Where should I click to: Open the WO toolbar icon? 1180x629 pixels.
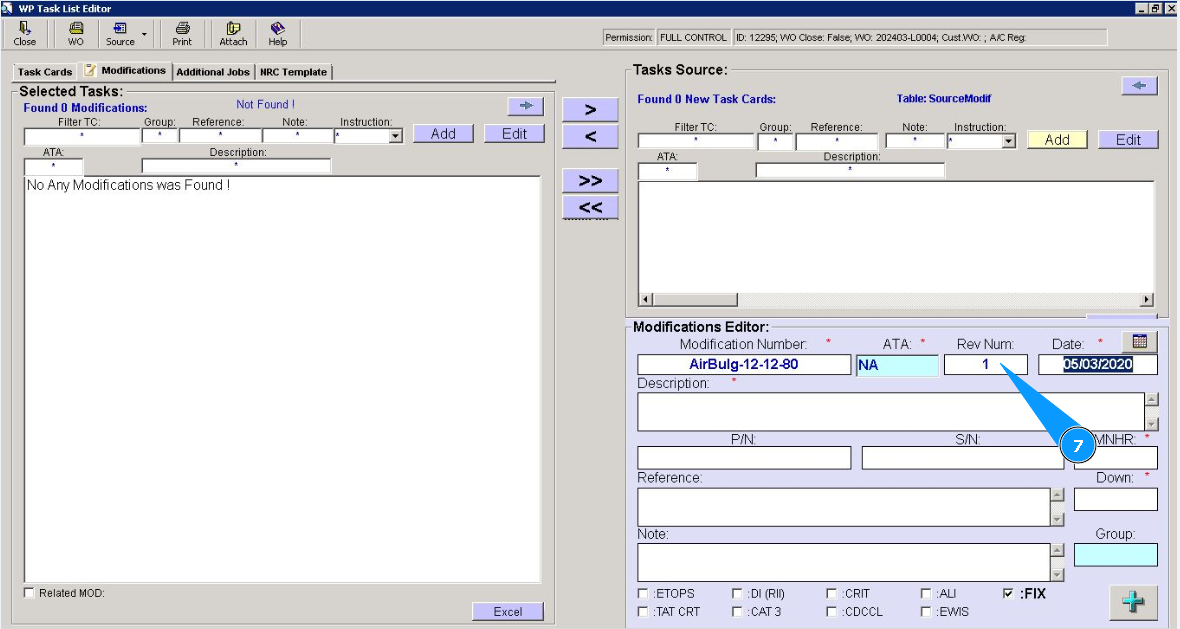tap(76, 34)
